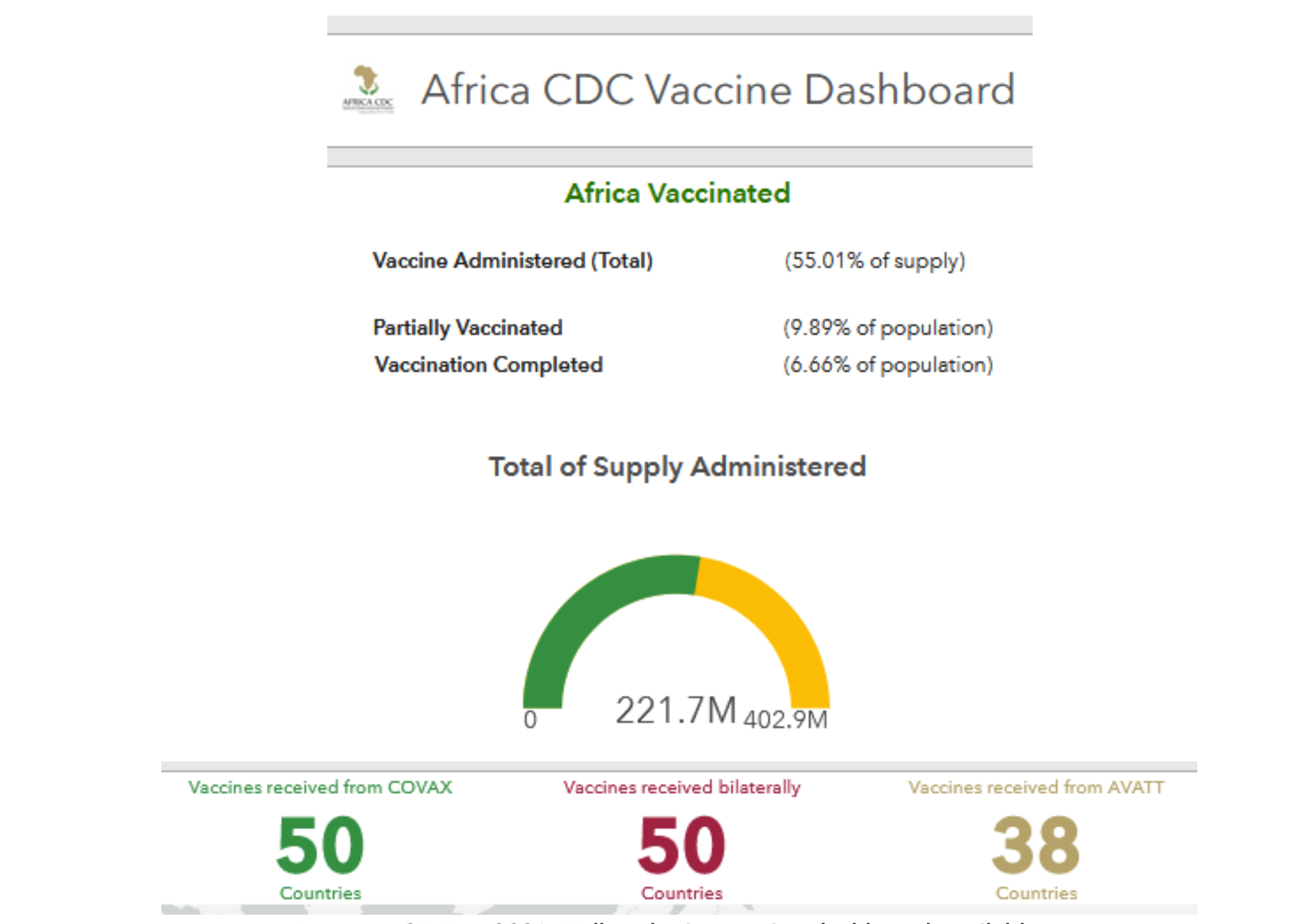Click the Vaccine Administered (Total) label
This screenshot has height=924, width=1309.
tap(512, 260)
